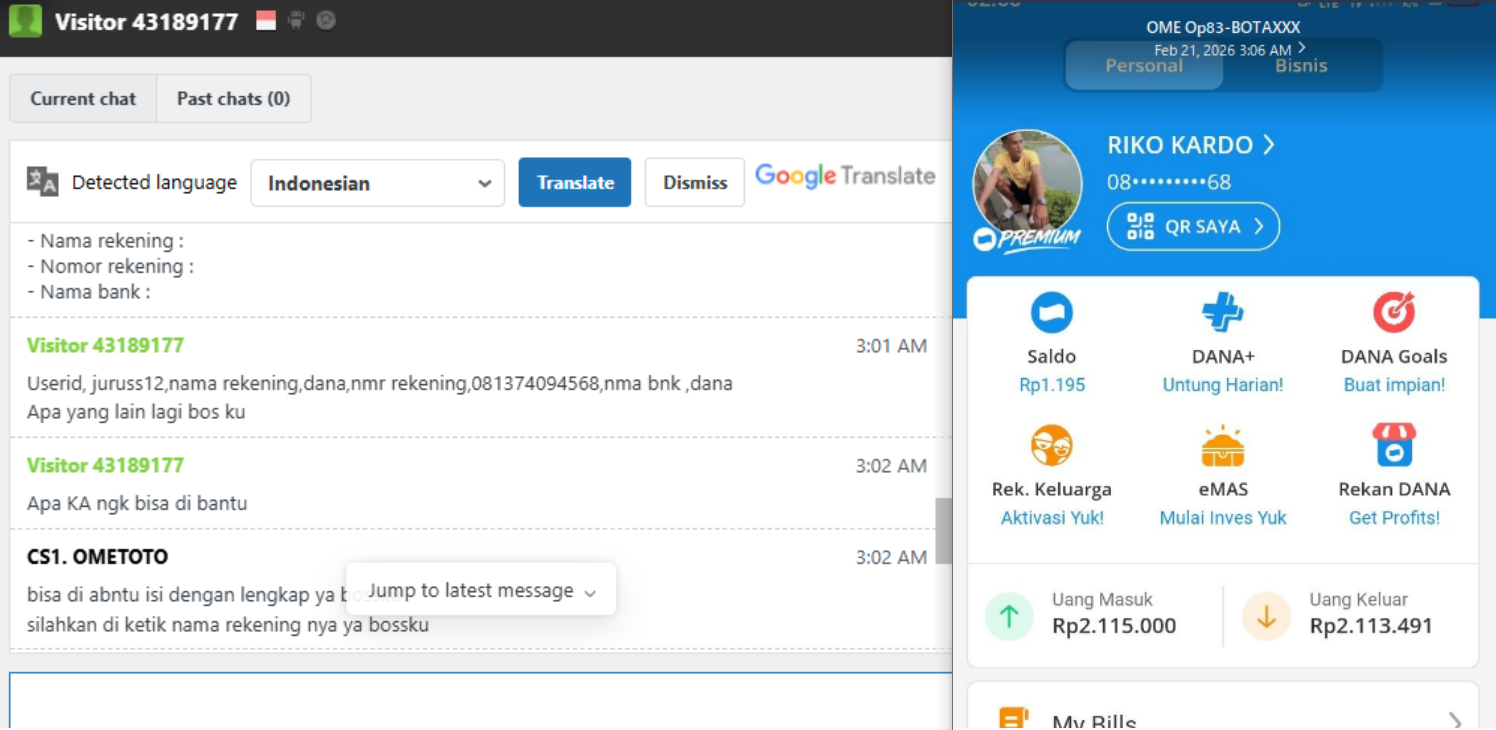Click the QR code icon in QR SAYA
Image resolution: width=1496 pixels, height=730 pixels.
1140,227
